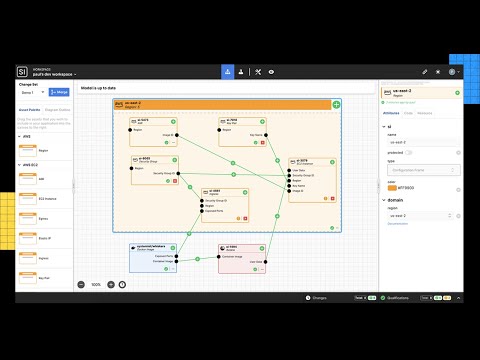This screenshot has width=480, height=360.
Task: Zoom out the diagram with minus button
Action: 81,285
